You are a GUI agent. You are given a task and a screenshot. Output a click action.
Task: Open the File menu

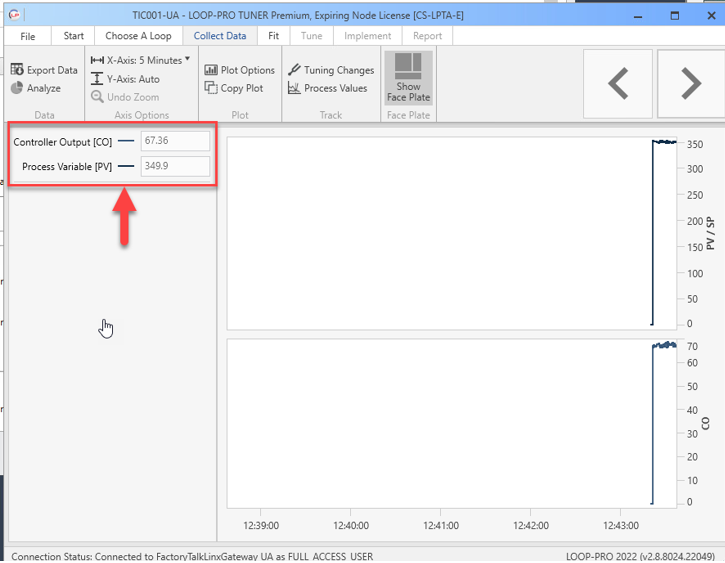(x=28, y=36)
